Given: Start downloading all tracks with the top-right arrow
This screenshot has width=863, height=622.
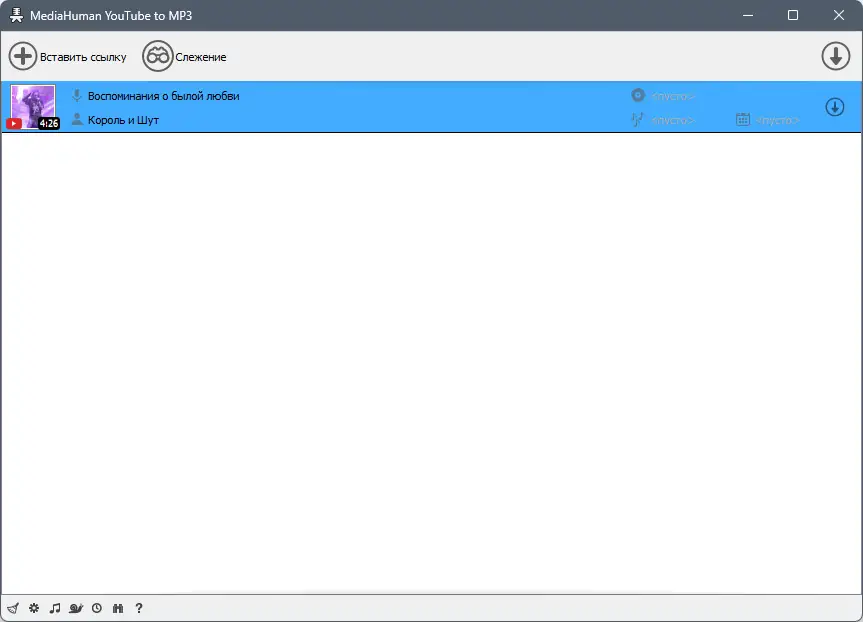Looking at the screenshot, I should coord(836,56).
